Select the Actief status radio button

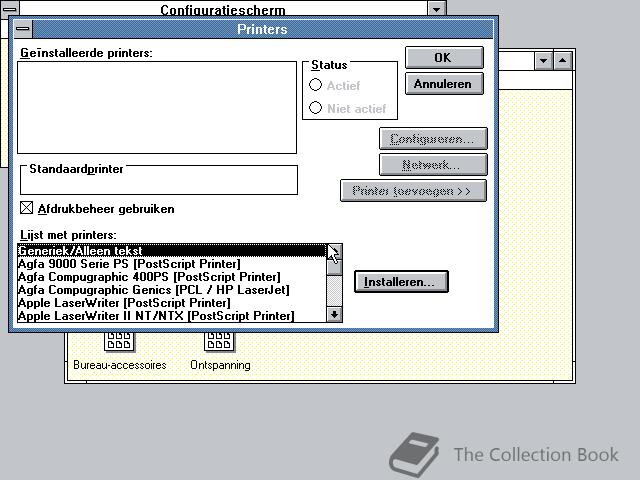pos(315,85)
